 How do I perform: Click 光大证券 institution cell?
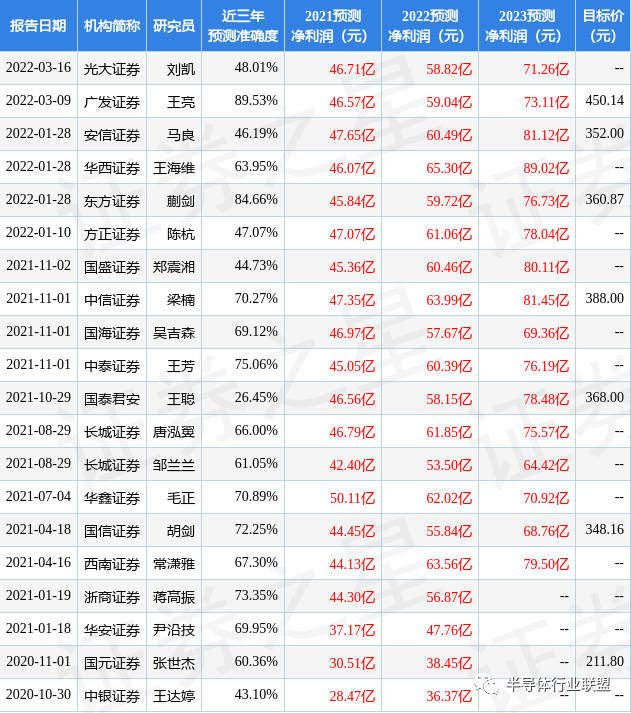point(112,69)
